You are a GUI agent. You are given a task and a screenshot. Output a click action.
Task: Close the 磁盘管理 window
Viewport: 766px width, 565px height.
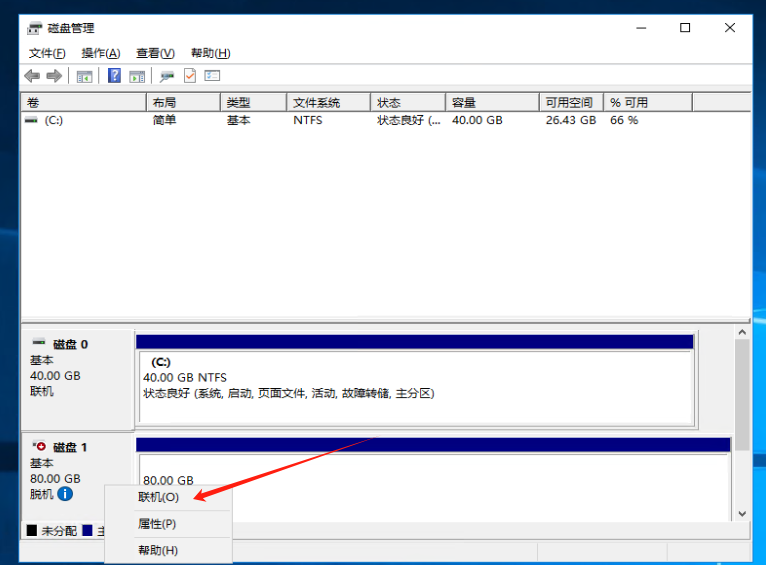tap(729, 28)
